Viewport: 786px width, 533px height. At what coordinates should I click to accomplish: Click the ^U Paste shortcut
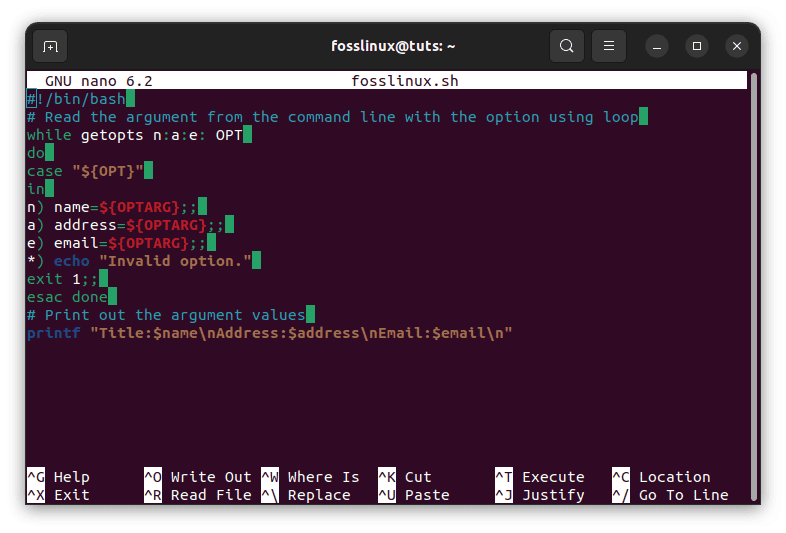click(x=414, y=495)
